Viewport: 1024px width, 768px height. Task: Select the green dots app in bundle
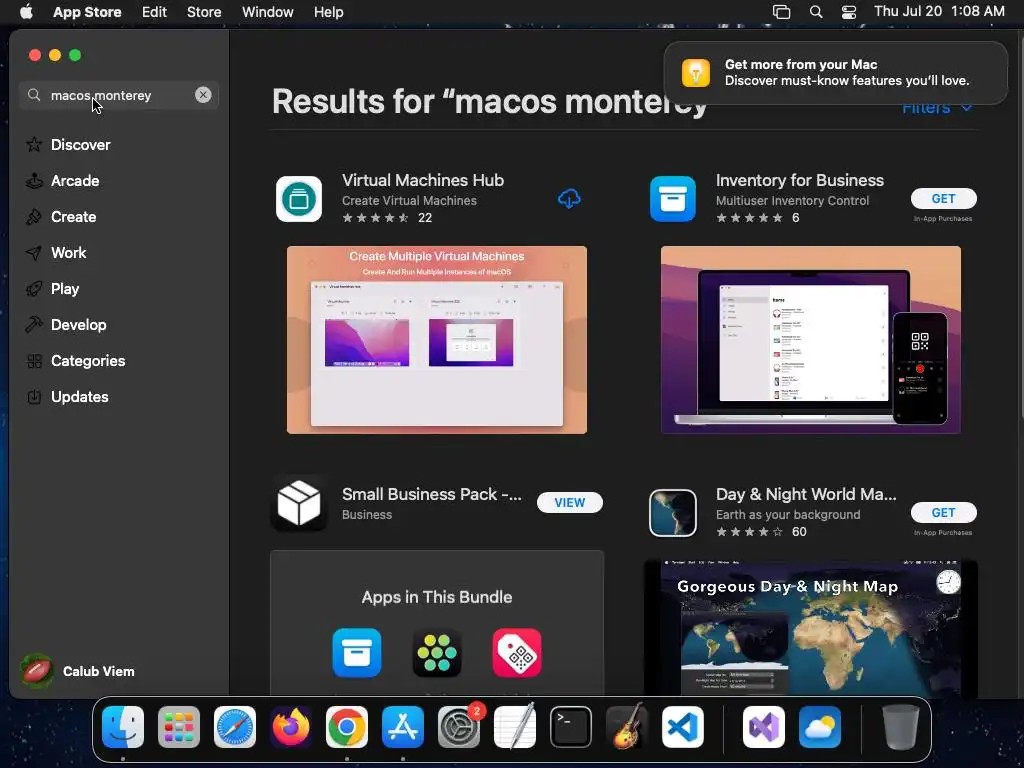click(437, 652)
